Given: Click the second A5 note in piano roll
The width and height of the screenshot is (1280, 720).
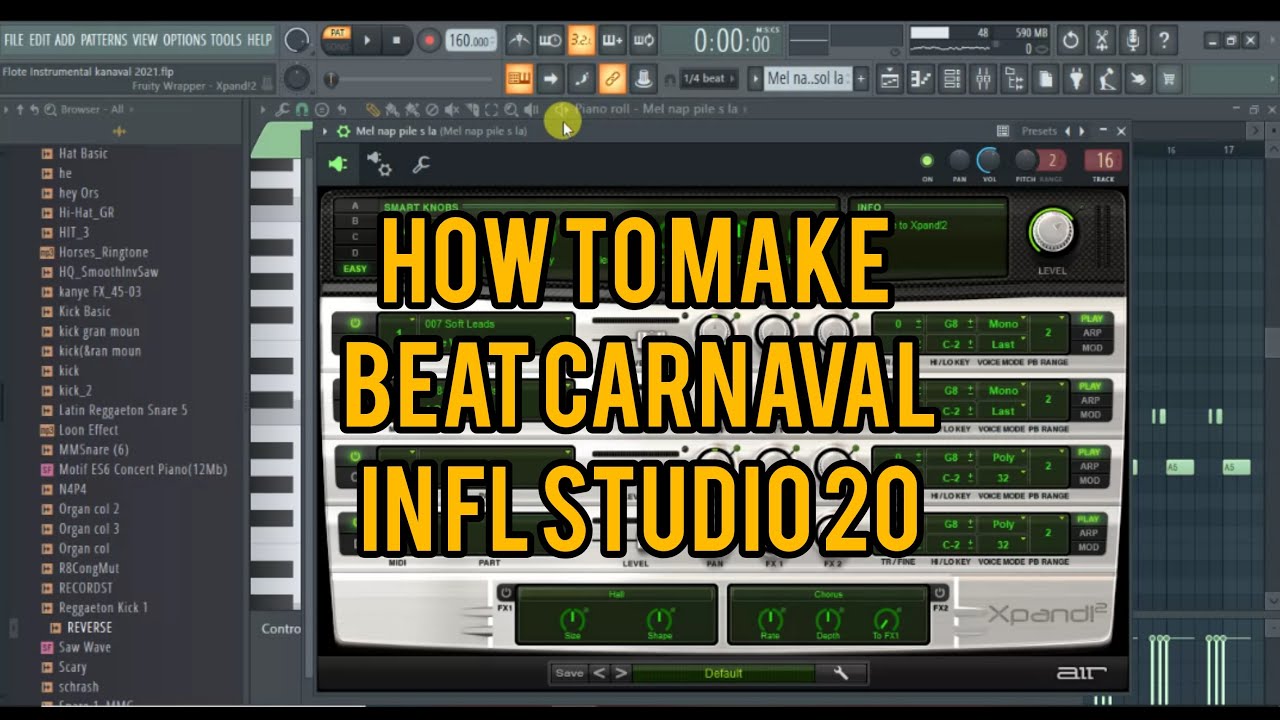Looking at the screenshot, I should tap(1237, 467).
